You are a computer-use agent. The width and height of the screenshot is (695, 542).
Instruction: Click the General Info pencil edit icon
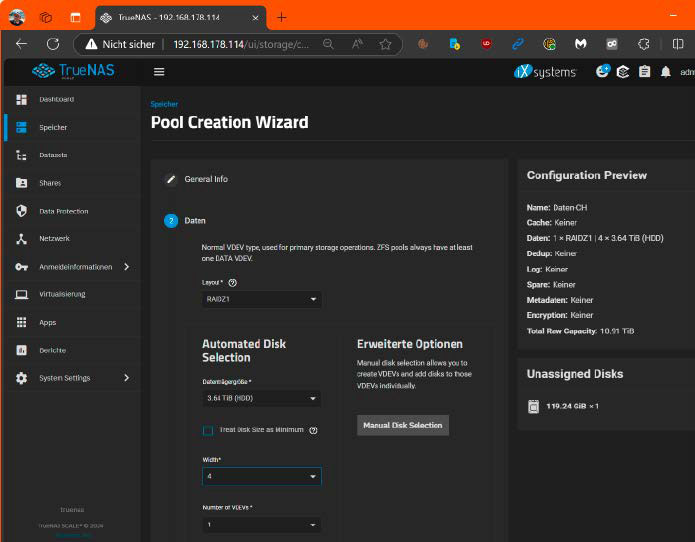tap(171, 179)
